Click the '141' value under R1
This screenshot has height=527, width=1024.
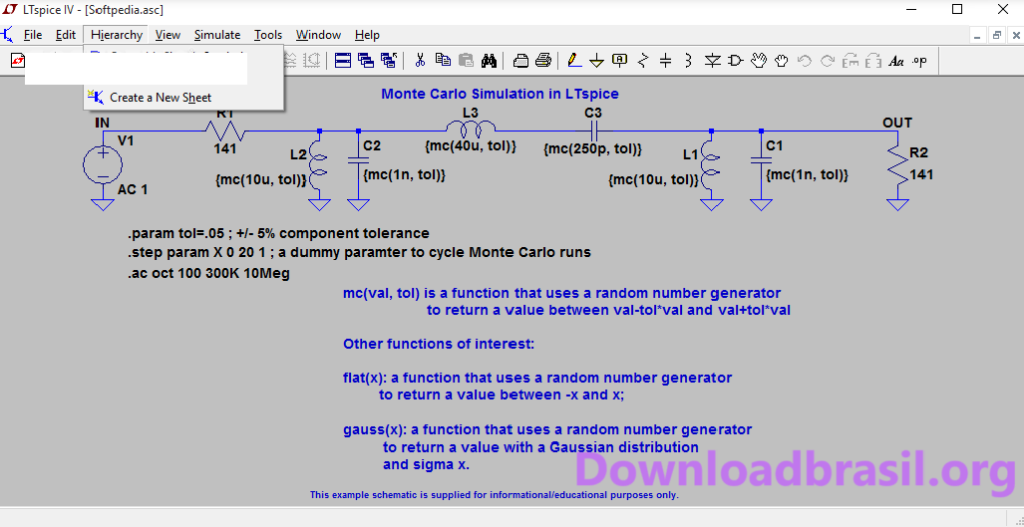[x=225, y=149]
